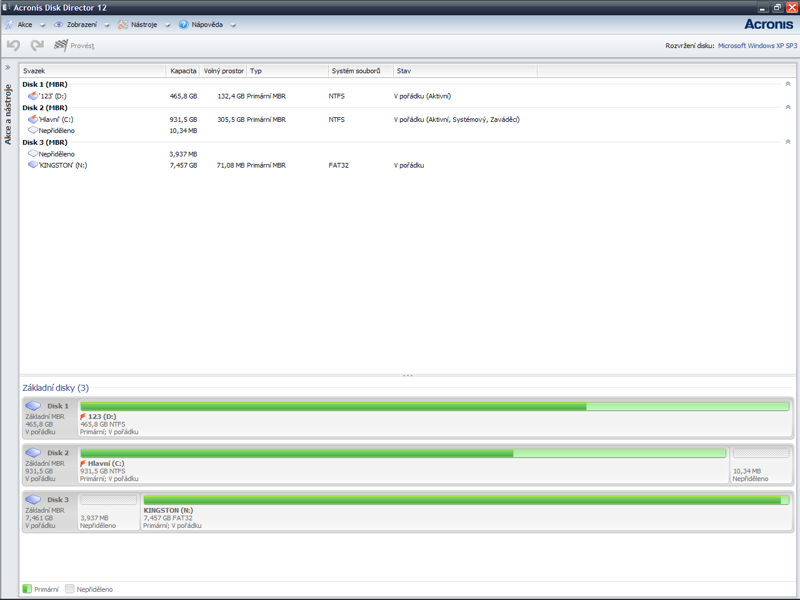This screenshot has height=600, width=800.
Task: Click the FAT32 file system cell
Action: [339, 165]
